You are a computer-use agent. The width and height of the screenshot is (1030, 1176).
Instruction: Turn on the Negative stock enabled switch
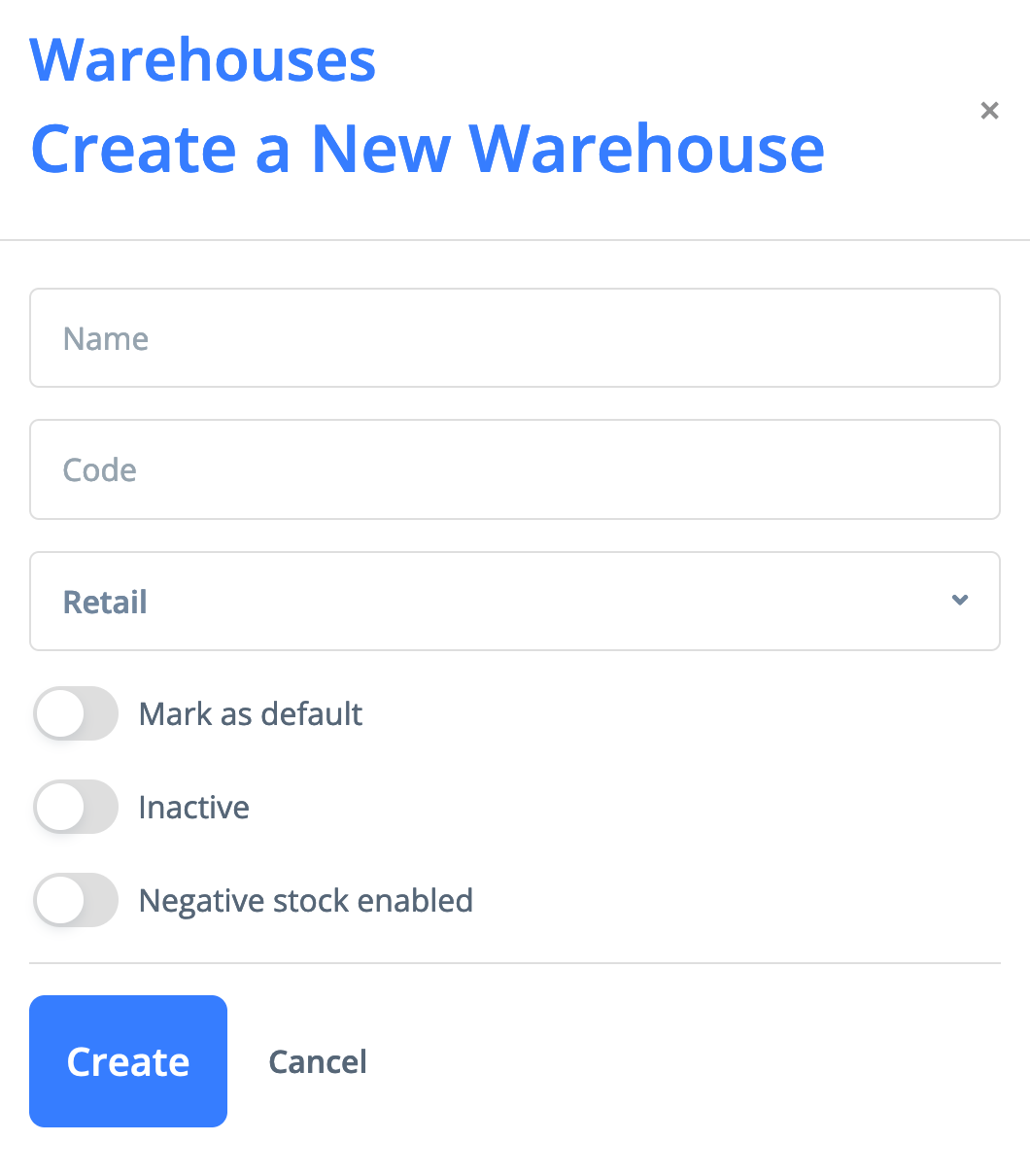click(x=76, y=901)
